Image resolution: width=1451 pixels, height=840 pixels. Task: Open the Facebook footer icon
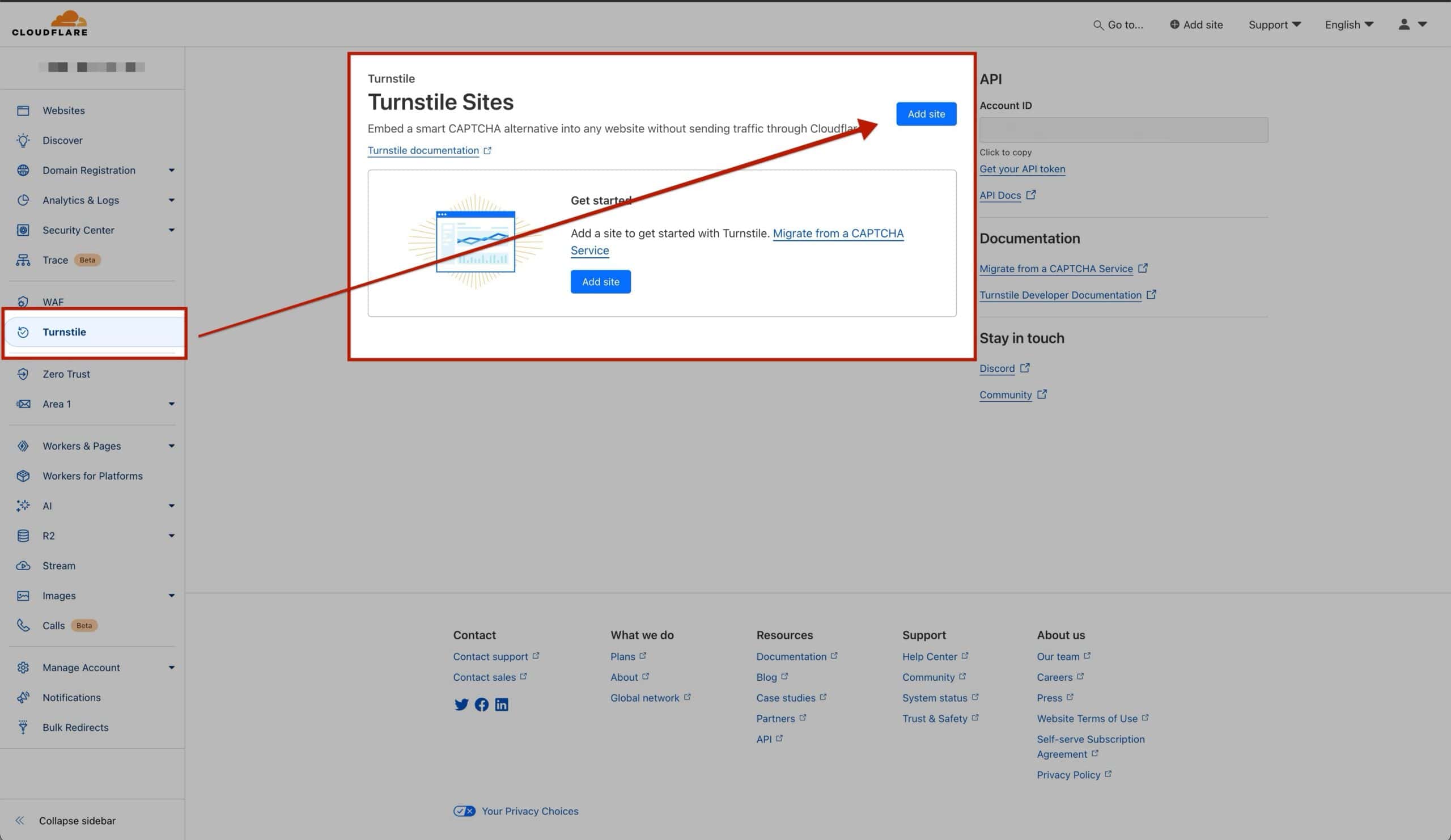481,705
